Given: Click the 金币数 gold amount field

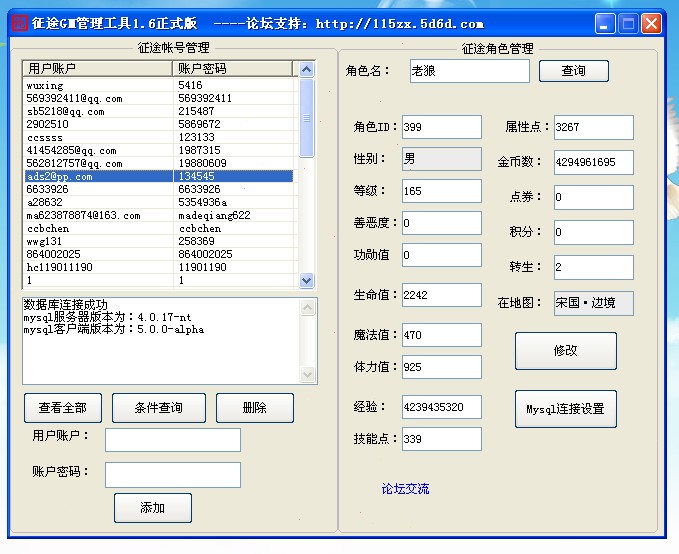Looking at the screenshot, I should (592, 162).
